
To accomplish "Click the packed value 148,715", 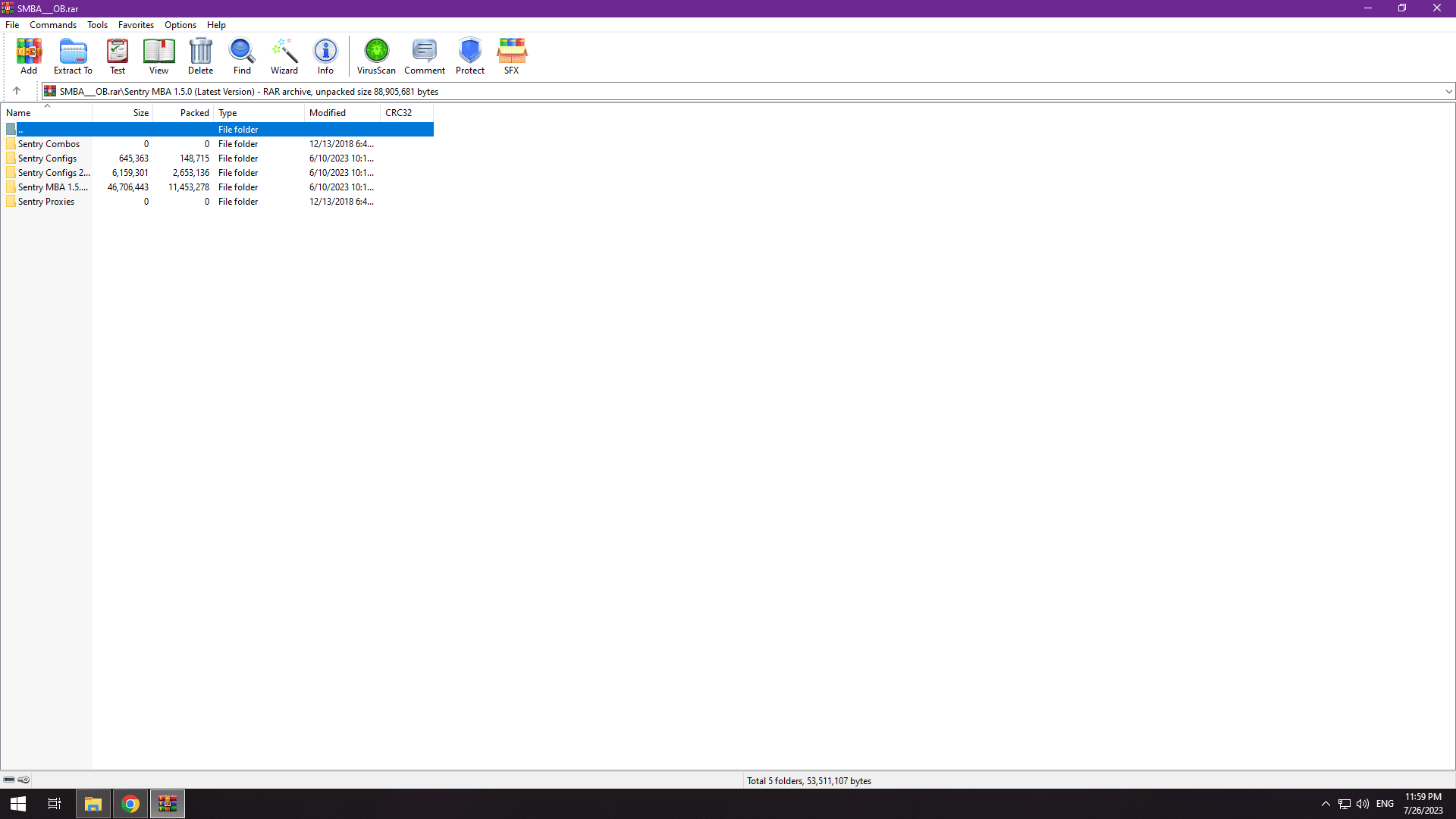I will [x=194, y=158].
